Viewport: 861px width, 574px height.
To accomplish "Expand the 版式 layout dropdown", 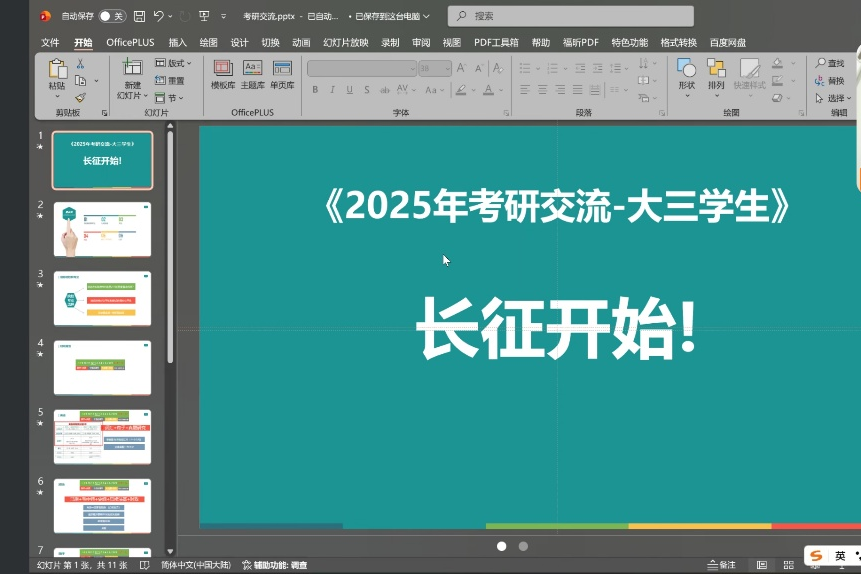I will pos(174,63).
